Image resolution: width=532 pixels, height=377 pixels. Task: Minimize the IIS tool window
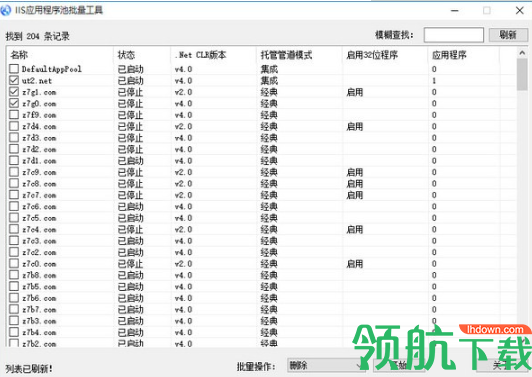[455, 11]
